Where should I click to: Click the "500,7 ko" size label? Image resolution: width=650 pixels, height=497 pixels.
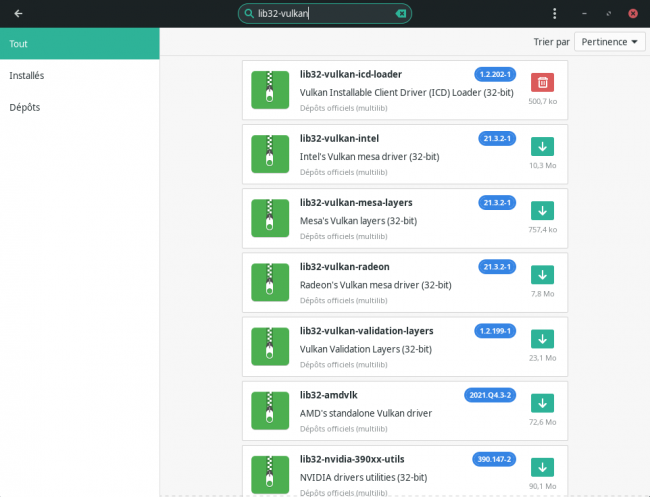tap(542, 102)
